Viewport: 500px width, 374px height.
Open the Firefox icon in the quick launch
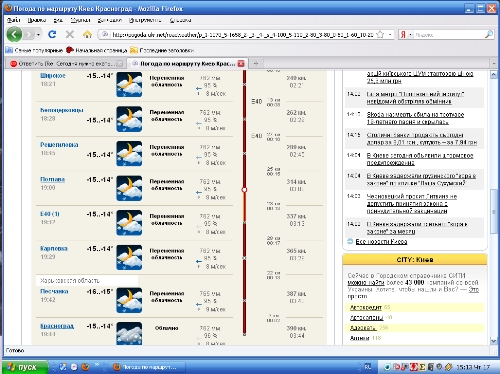click(86, 367)
